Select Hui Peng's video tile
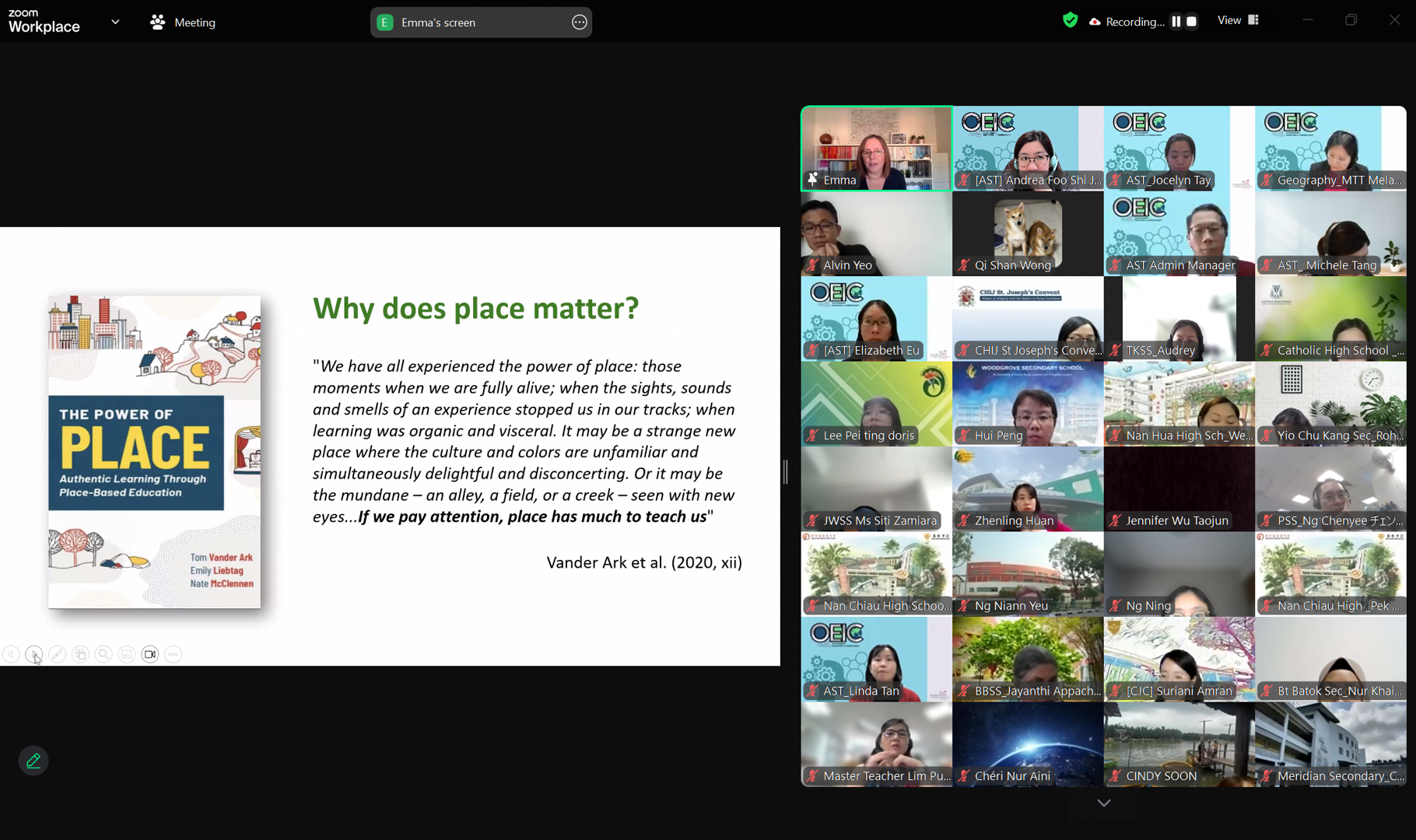 [1028, 404]
